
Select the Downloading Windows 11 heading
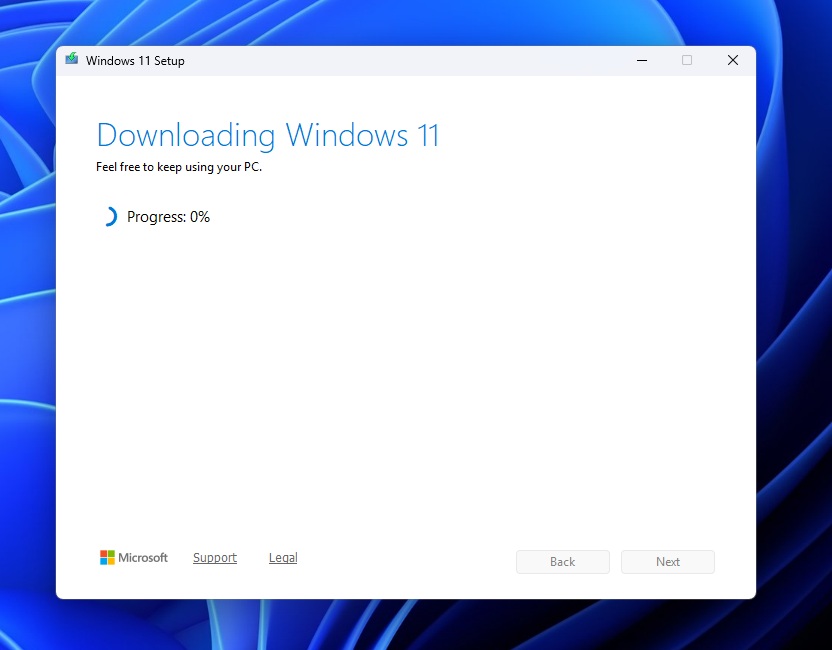(267, 135)
